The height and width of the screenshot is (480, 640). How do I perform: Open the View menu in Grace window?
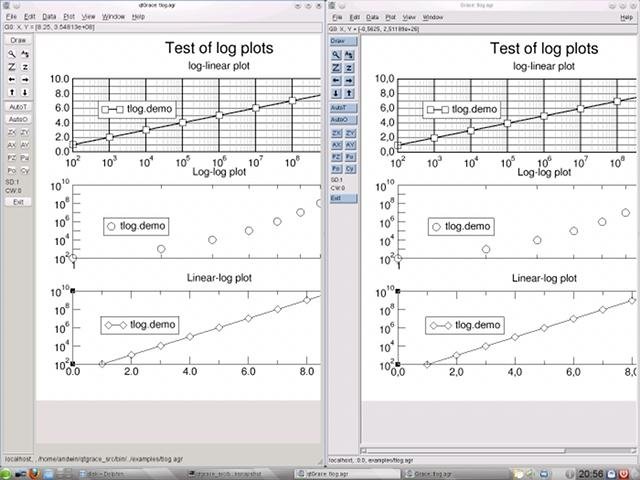[409, 17]
